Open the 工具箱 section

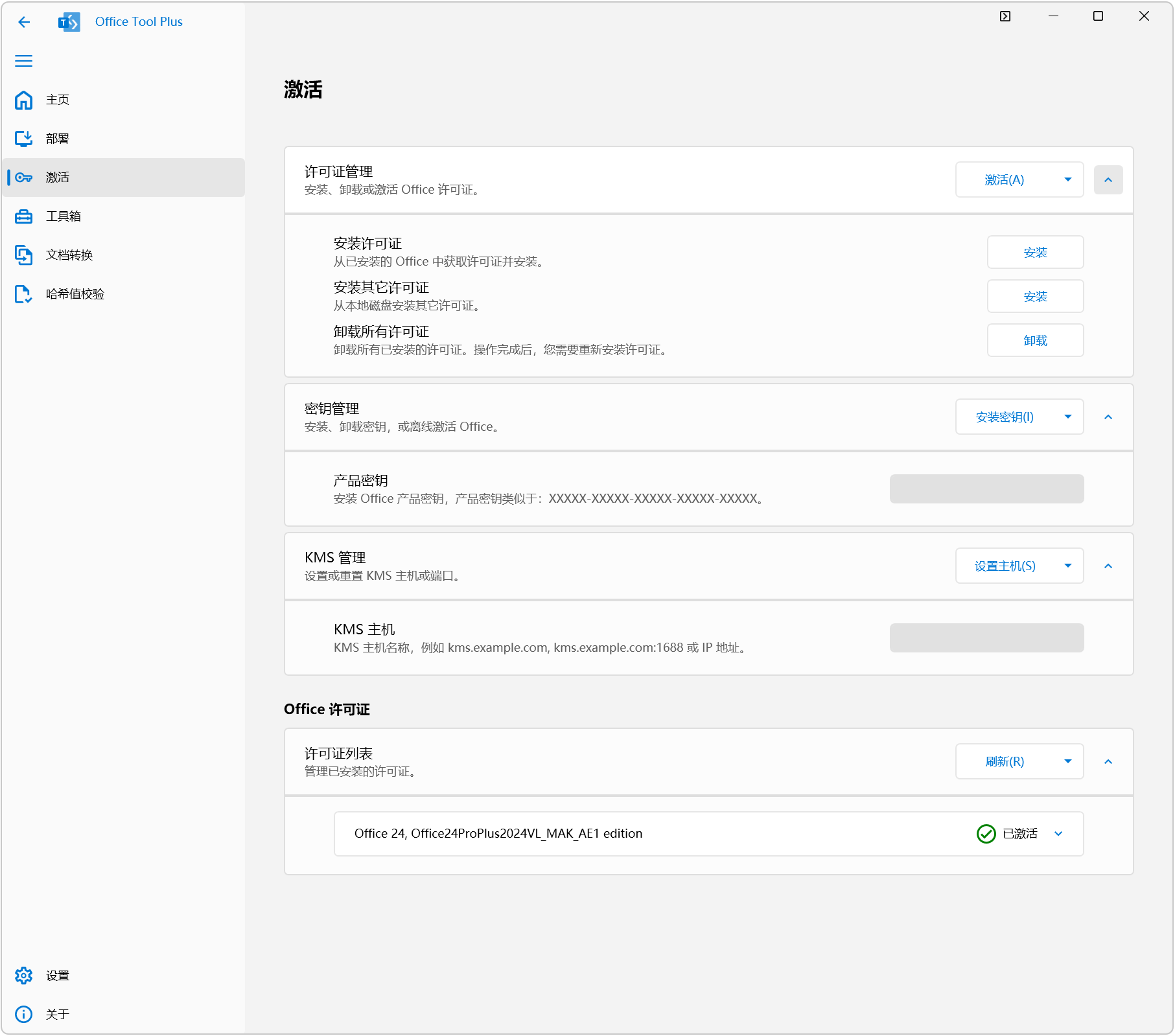[x=123, y=216]
